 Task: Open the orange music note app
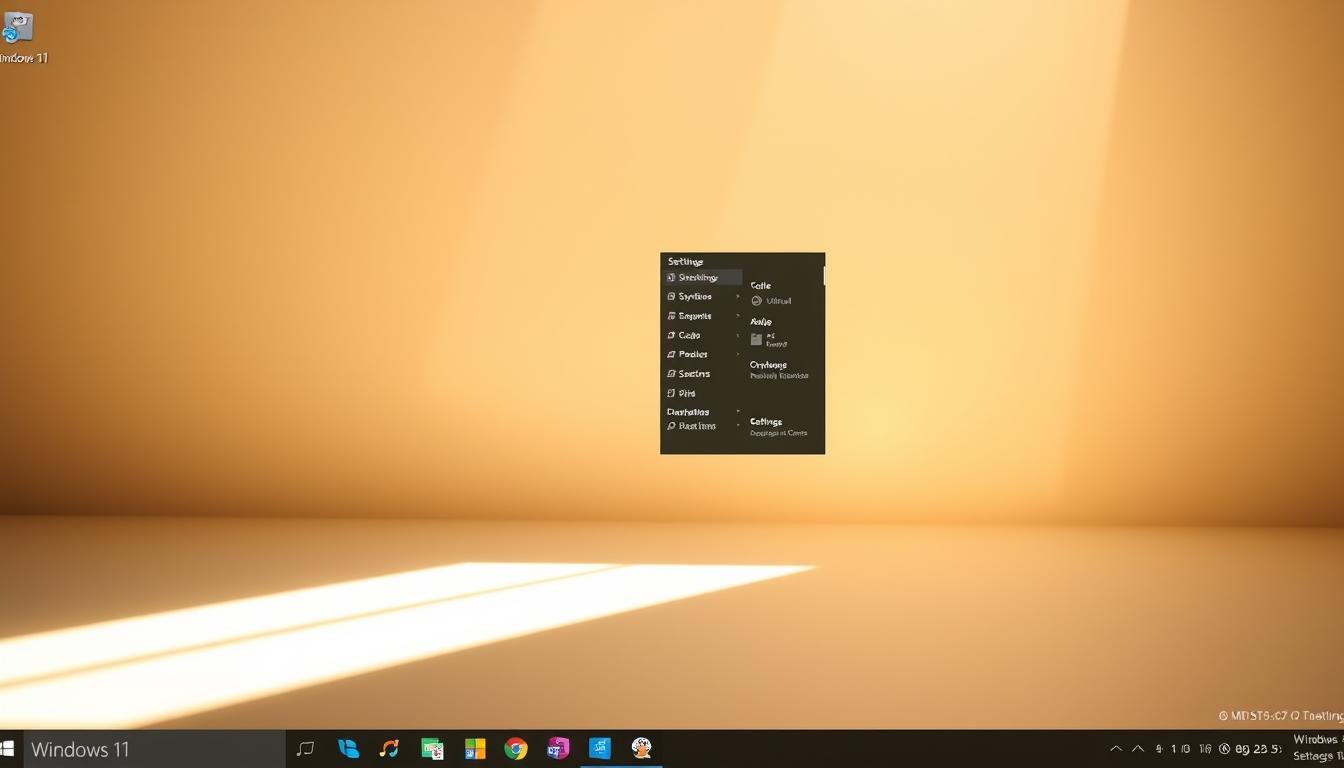point(390,747)
